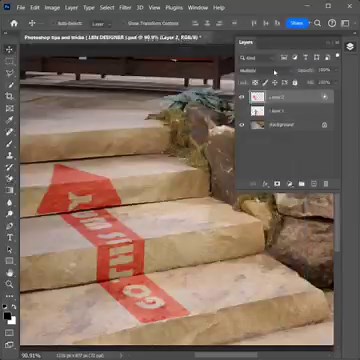The height and width of the screenshot is (360, 360).
Task: Select the Hand tool
Action: (9, 273)
